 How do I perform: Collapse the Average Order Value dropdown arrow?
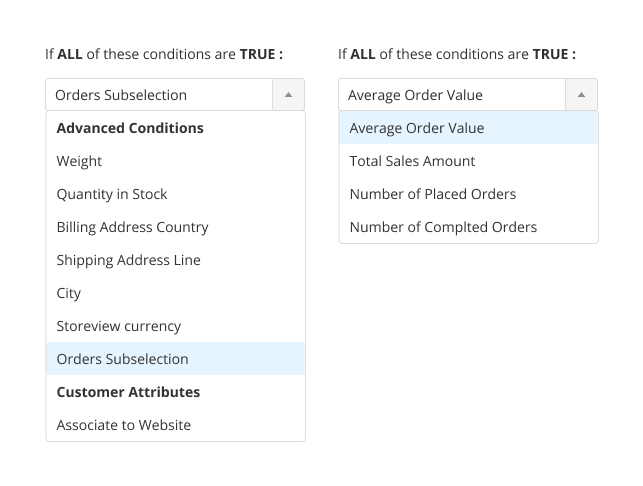coord(581,95)
